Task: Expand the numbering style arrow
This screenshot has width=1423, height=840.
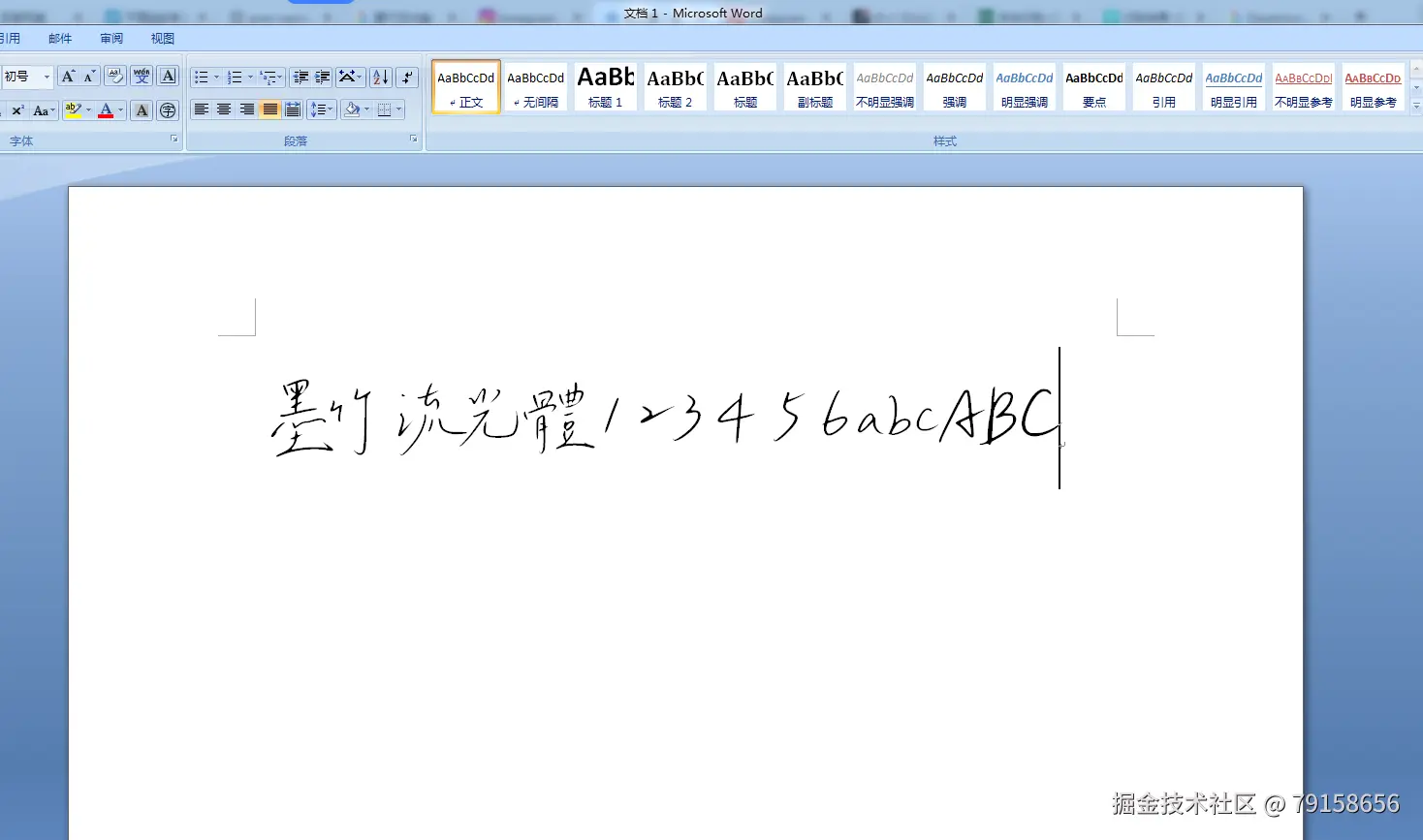Action: (250, 78)
